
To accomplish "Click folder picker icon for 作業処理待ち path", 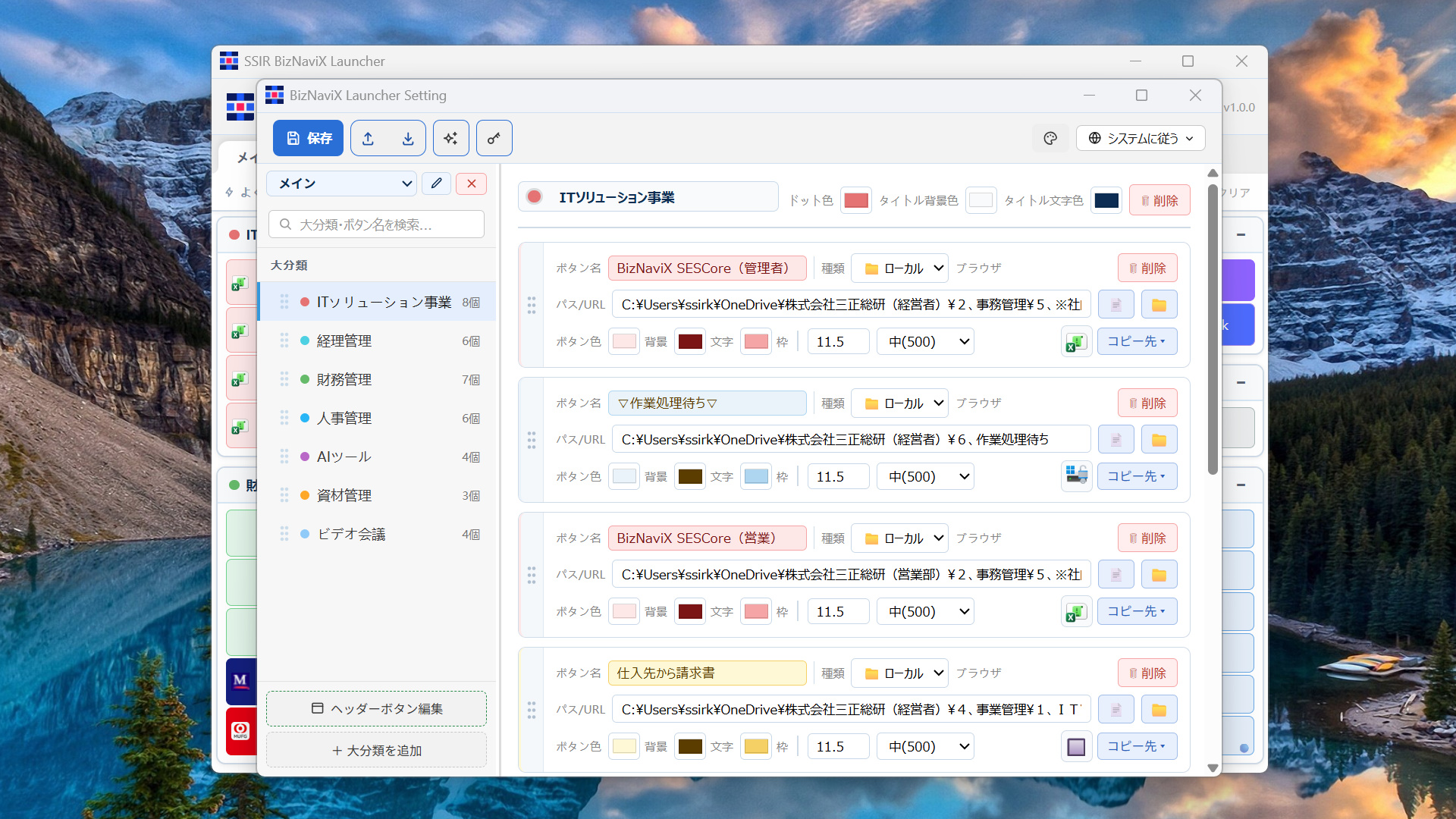I will tap(1159, 439).
